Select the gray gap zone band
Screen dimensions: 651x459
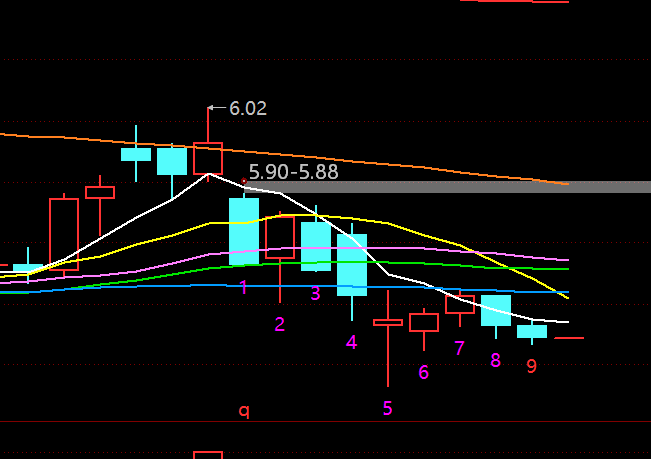pyautogui.click(x=448, y=187)
